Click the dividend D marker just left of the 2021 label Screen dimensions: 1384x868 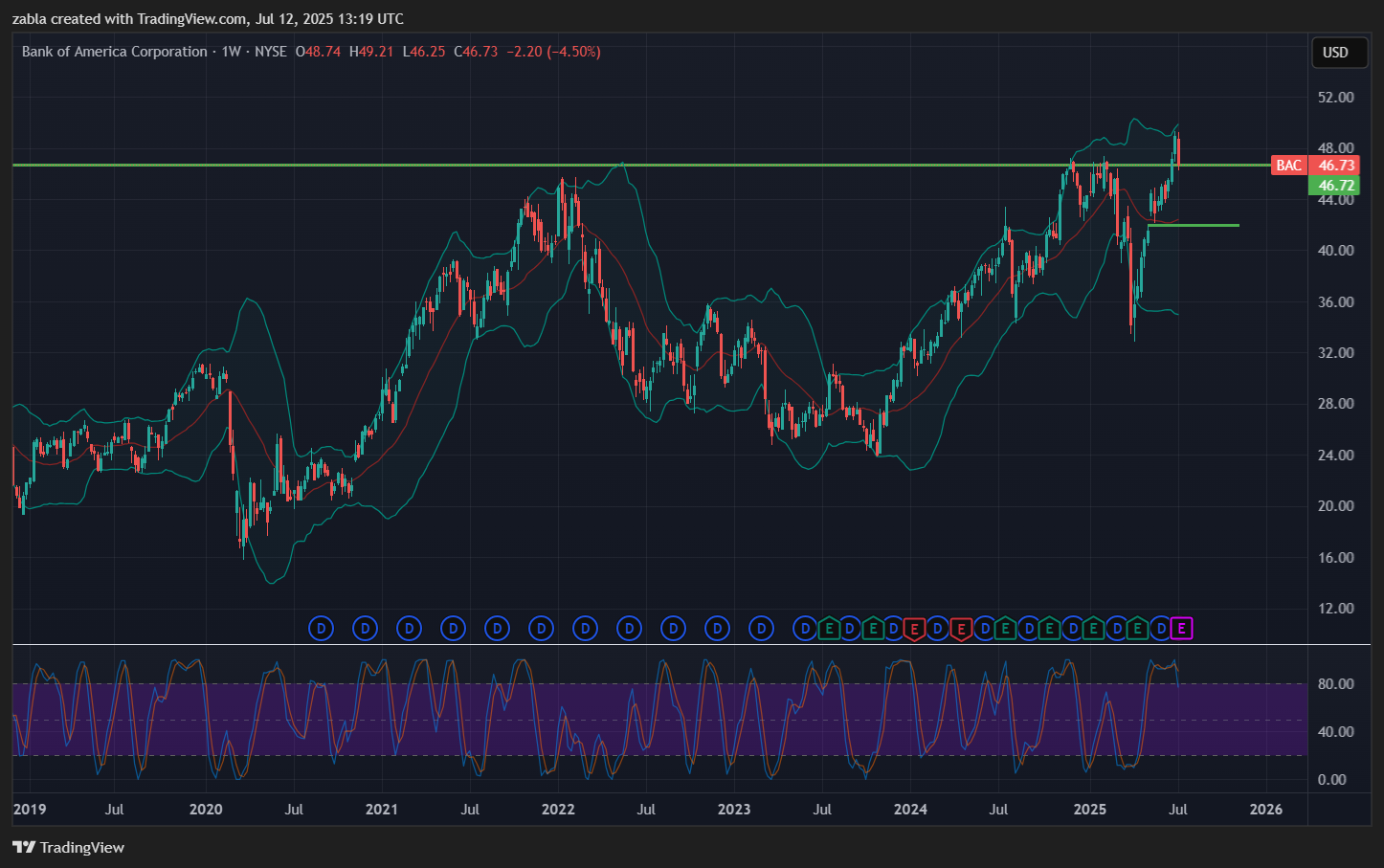pyautogui.click(x=365, y=629)
